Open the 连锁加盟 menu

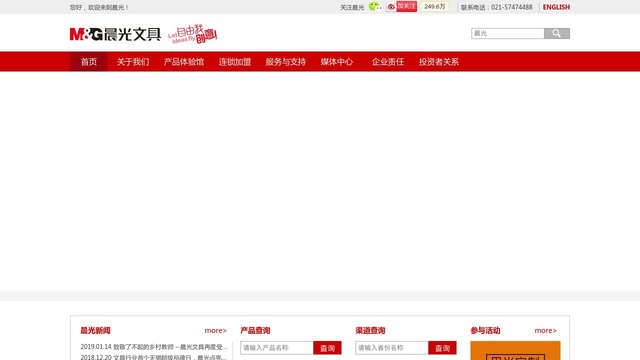coord(235,62)
